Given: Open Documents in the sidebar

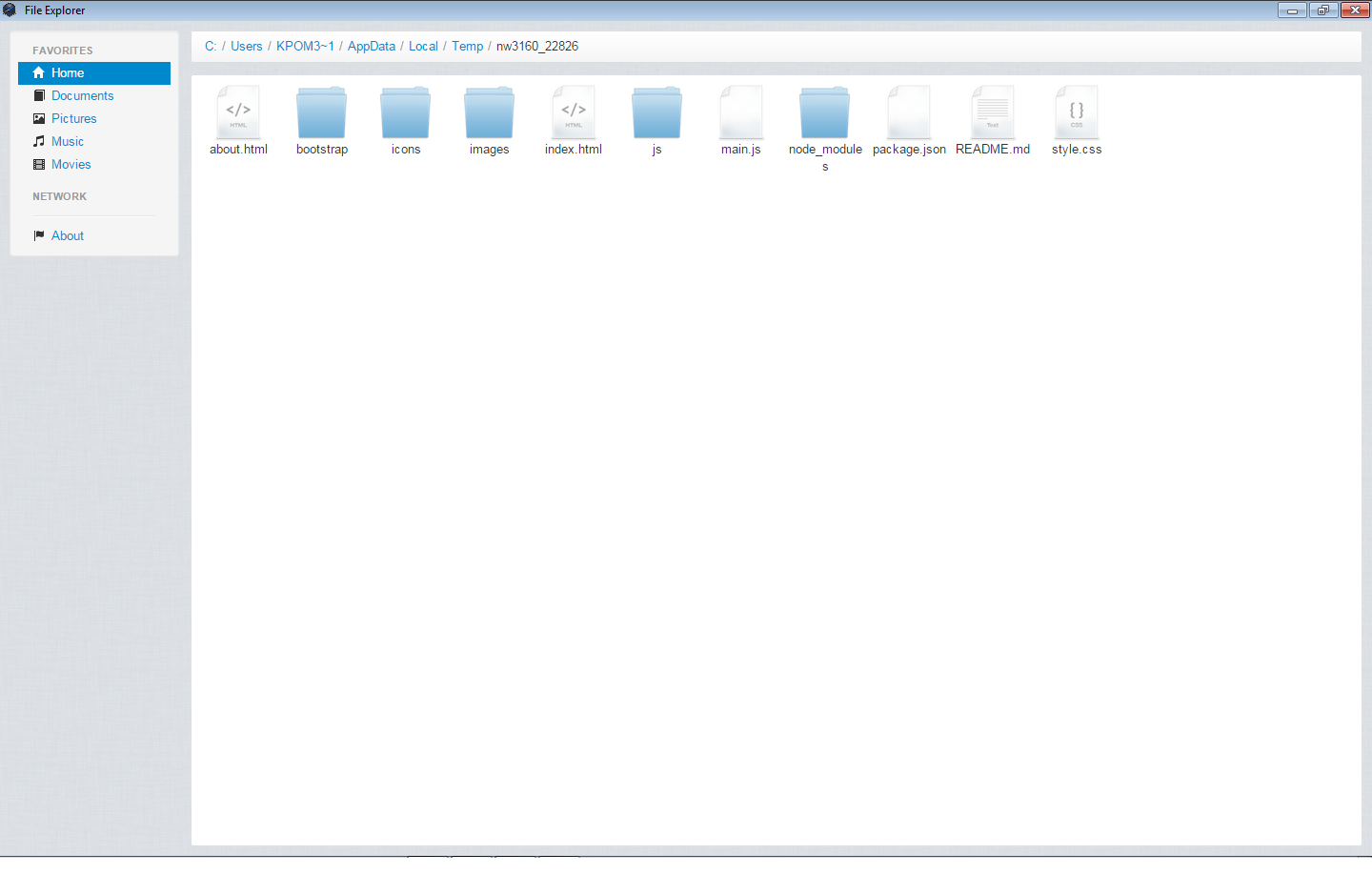Looking at the screenshot, I should click(82, 96).
